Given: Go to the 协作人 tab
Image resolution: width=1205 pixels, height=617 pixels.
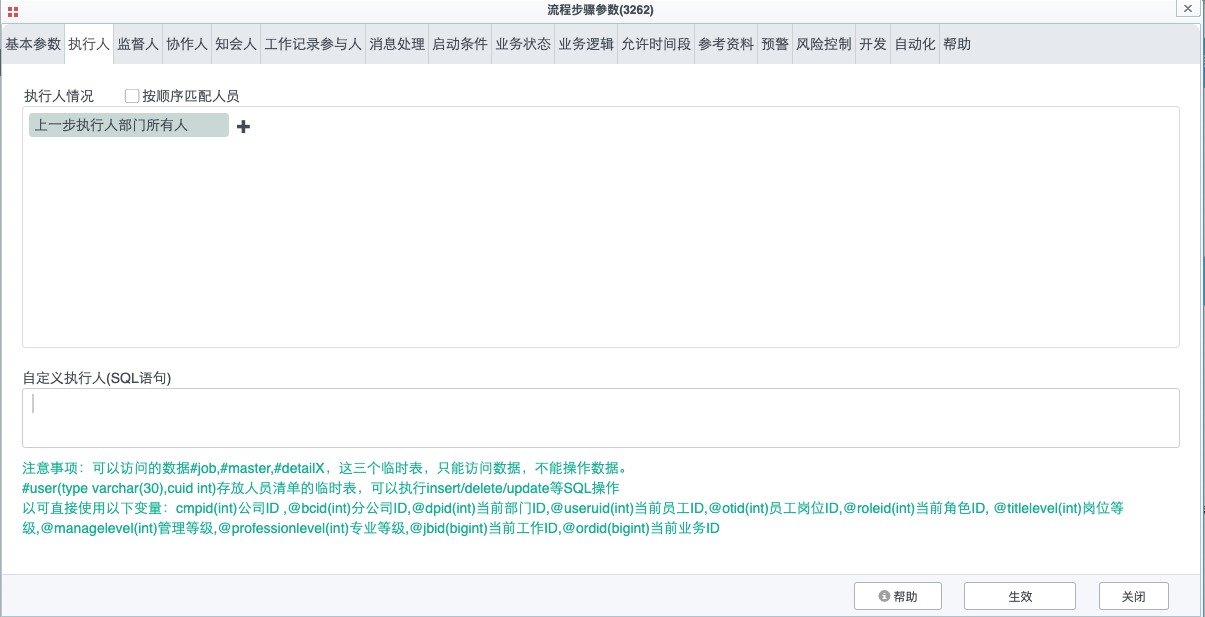Looking at the screenshot, I should click(186, 45).
